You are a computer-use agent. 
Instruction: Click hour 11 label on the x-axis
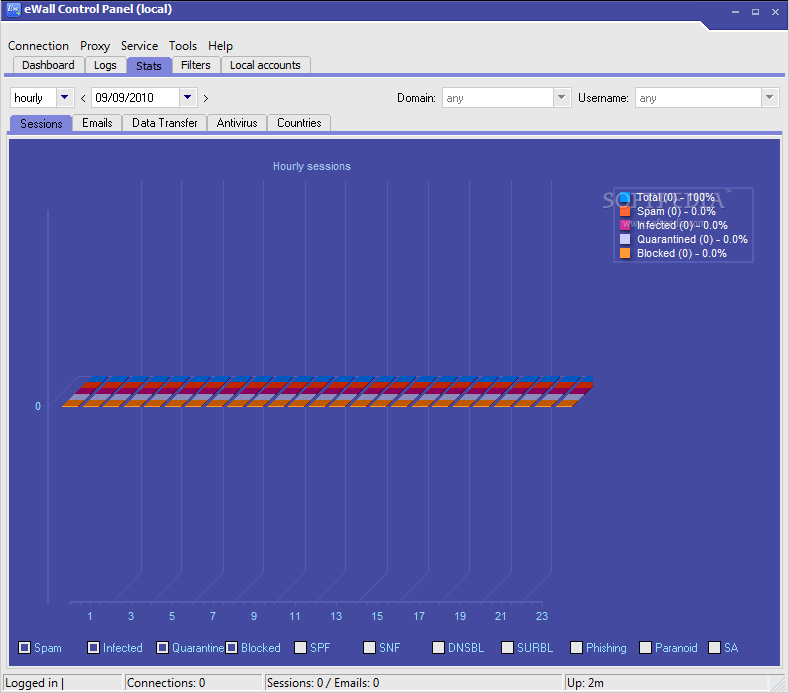[x=295, y=616]
